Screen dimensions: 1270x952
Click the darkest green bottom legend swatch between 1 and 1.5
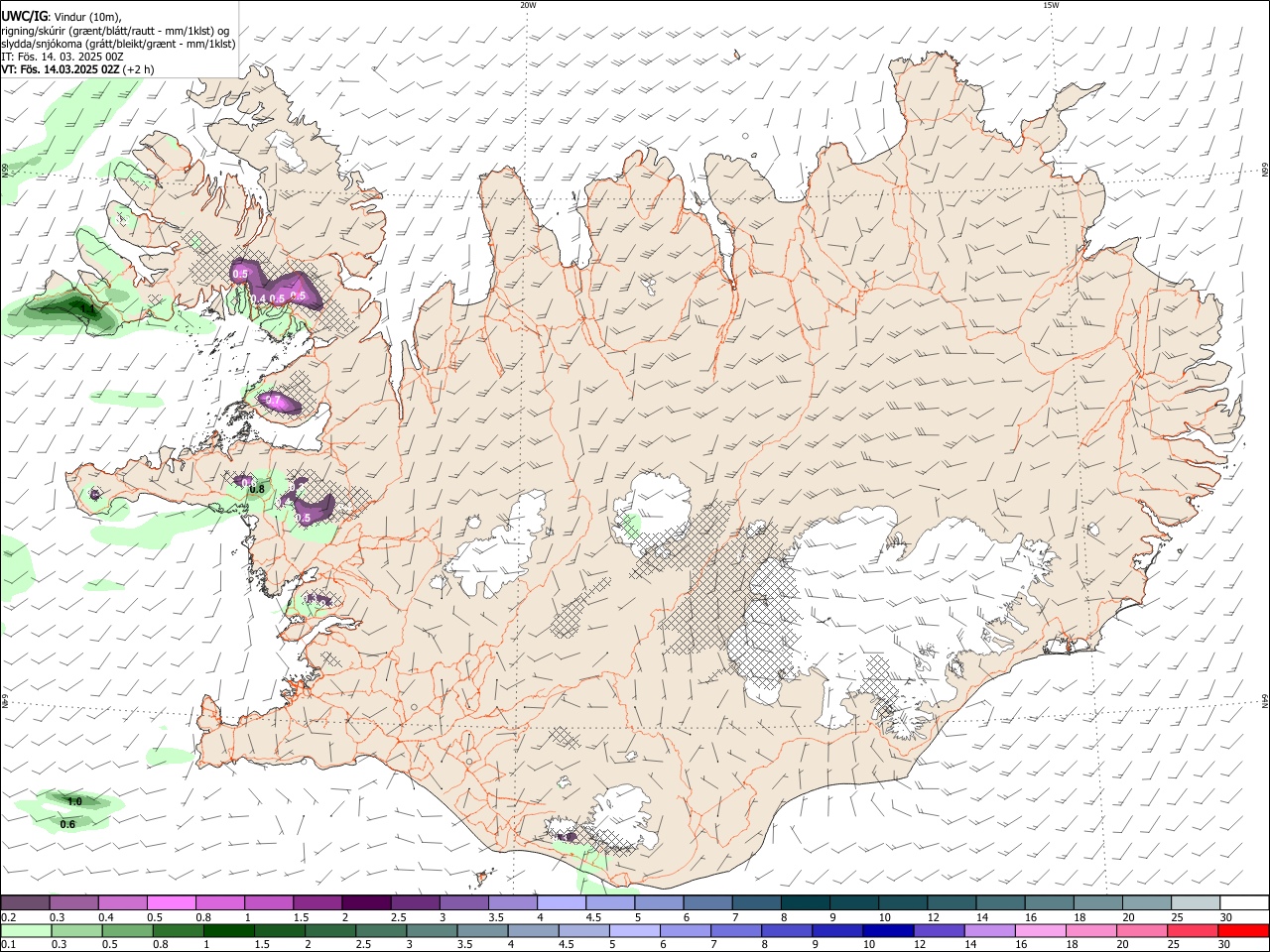[228, 930]
